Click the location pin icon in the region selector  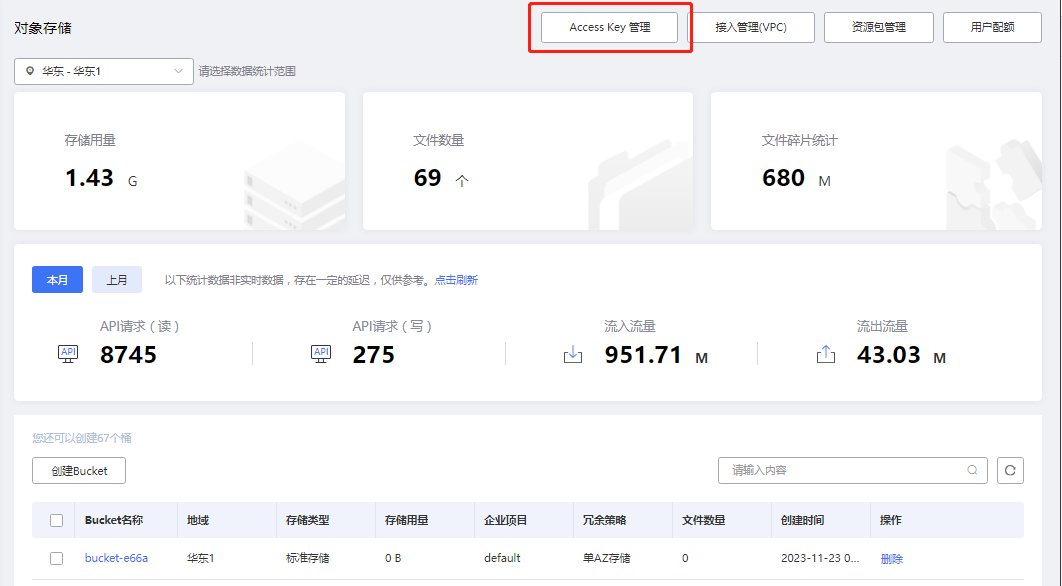(x=29, y=71)
